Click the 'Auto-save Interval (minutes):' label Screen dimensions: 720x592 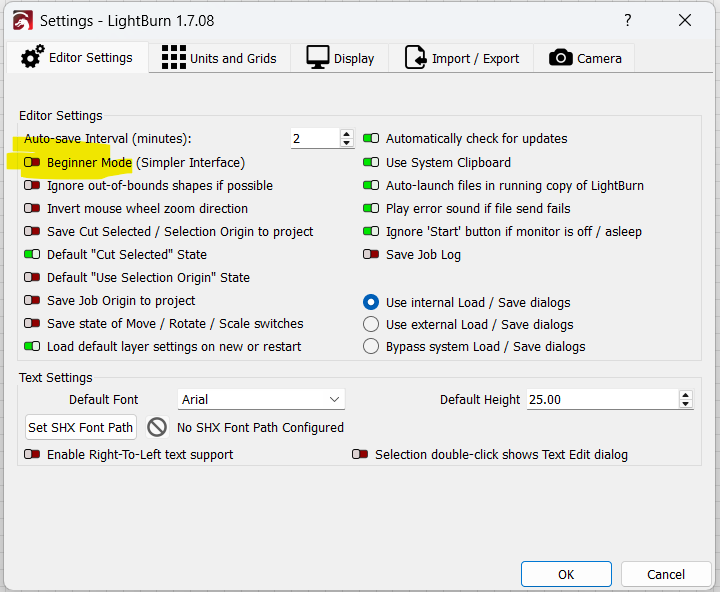click(107, 139)
